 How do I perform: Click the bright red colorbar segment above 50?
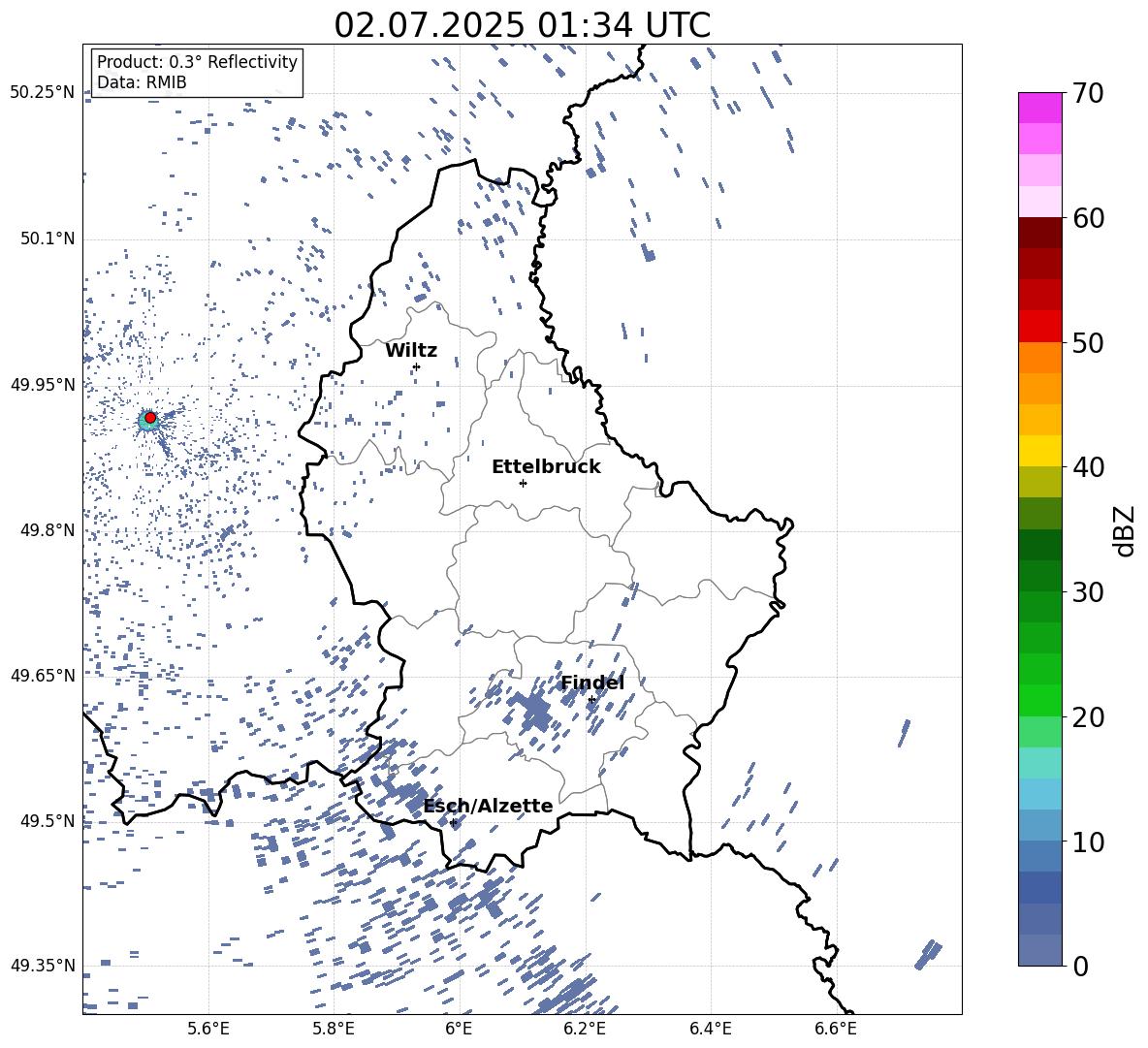(1040, 327)
